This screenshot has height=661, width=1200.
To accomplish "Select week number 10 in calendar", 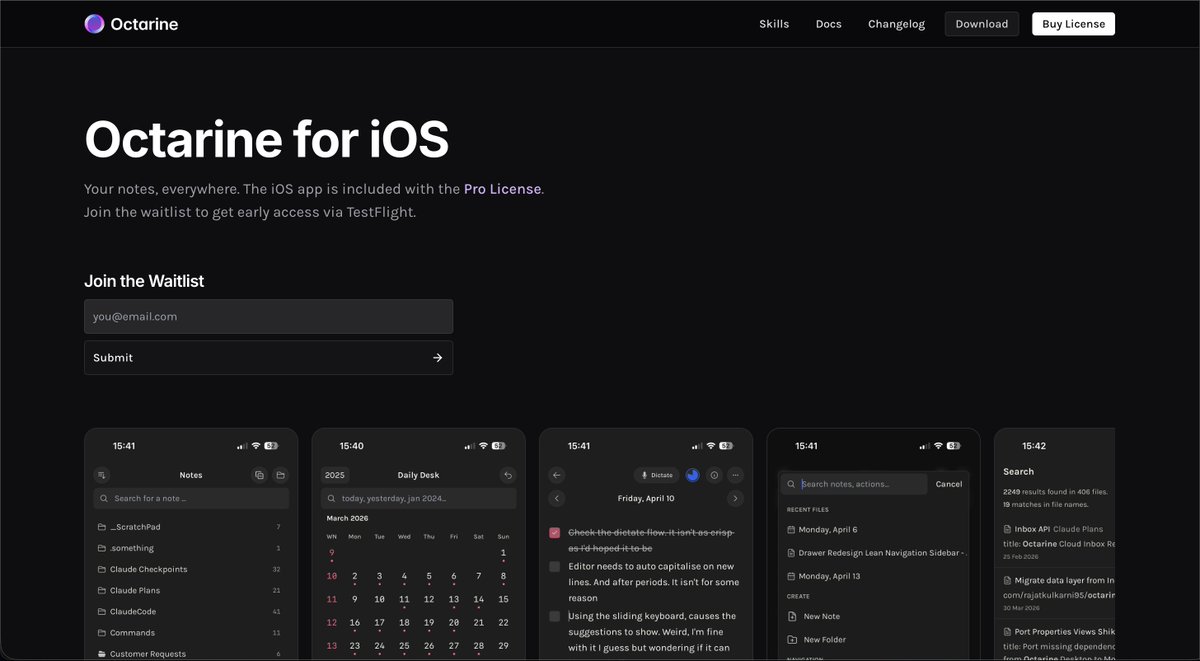I will point(331,576).
